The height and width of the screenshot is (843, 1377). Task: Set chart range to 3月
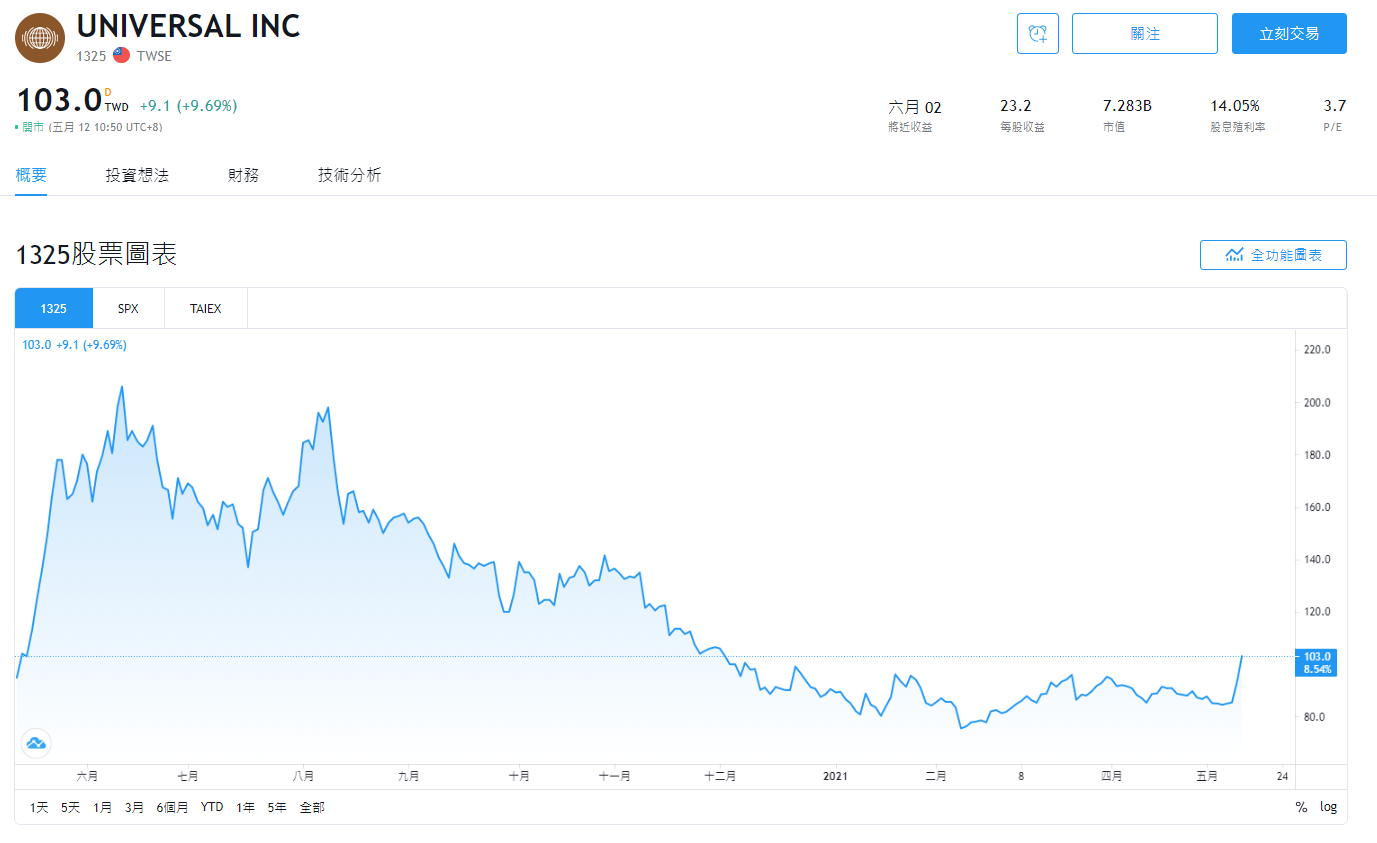click(134, 807)
